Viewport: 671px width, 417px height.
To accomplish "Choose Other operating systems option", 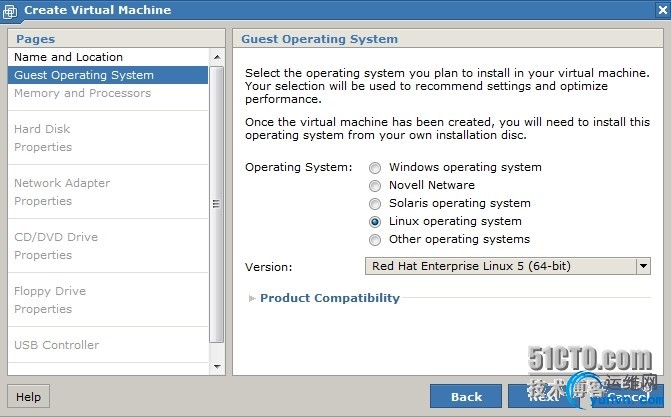I will [375, 239].
